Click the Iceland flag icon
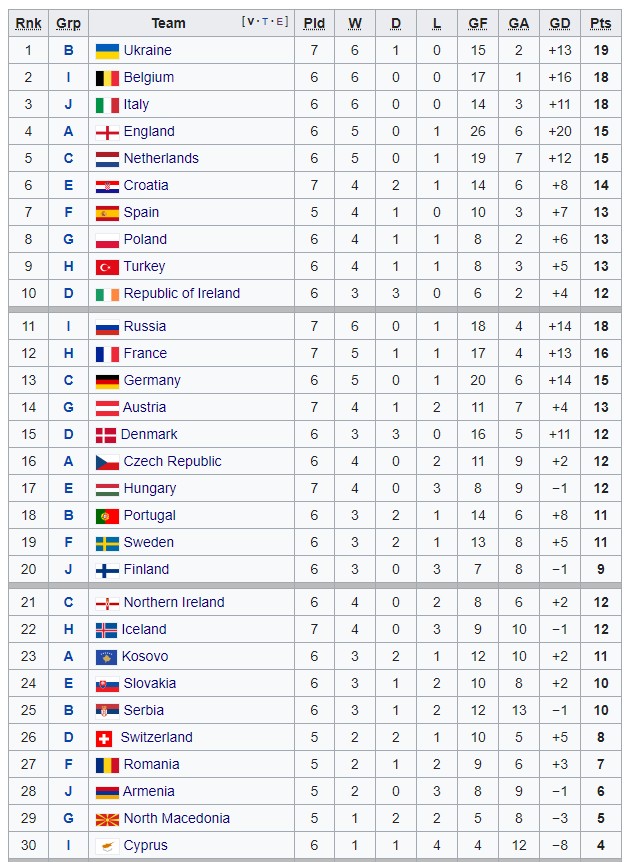This screenshot has width=631, height=862. point(107,629)
